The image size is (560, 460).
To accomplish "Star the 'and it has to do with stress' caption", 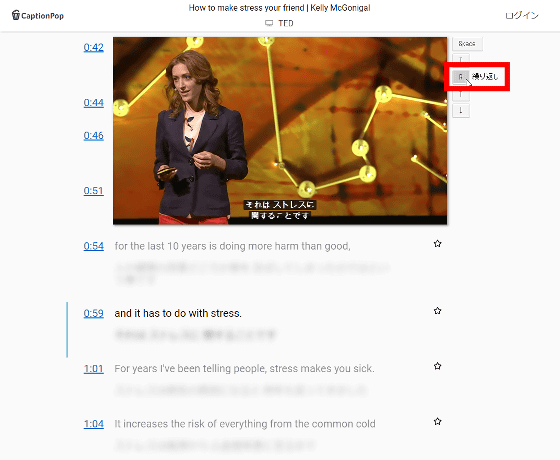I will tap(438, 311).
